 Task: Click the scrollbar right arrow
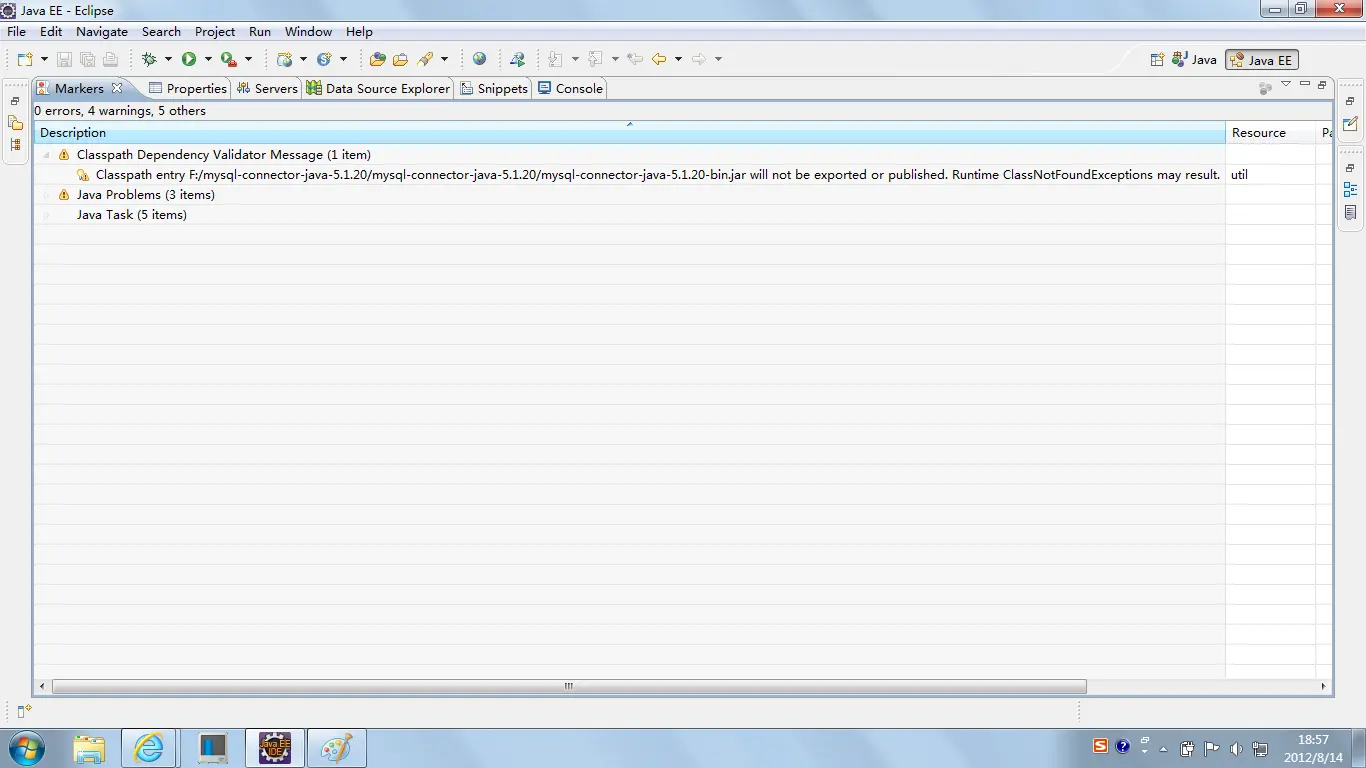point(1324,687)
